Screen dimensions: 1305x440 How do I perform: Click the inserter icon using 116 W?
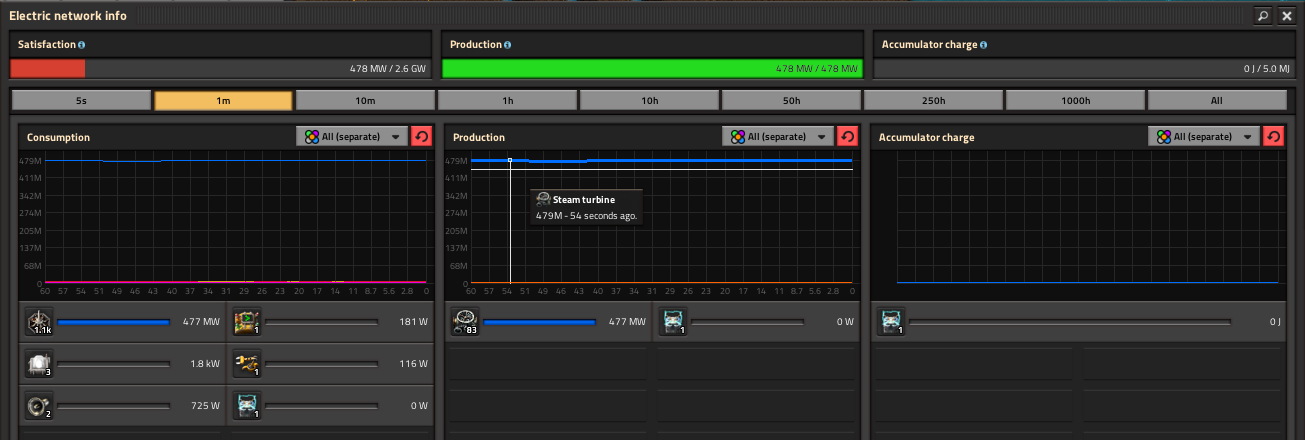point(246,364)
